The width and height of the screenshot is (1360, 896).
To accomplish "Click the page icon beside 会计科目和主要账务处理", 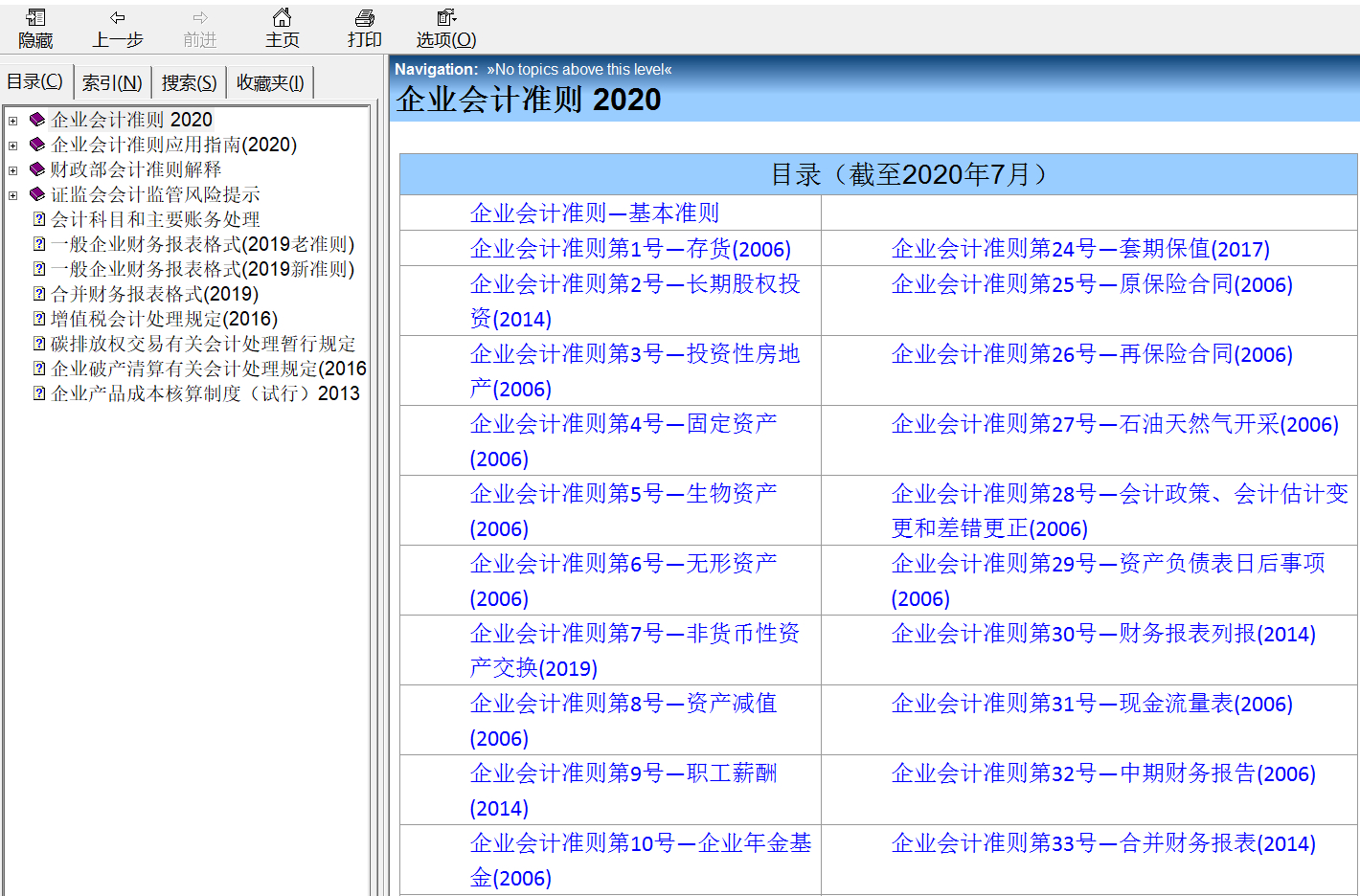I will coord(39,219).
